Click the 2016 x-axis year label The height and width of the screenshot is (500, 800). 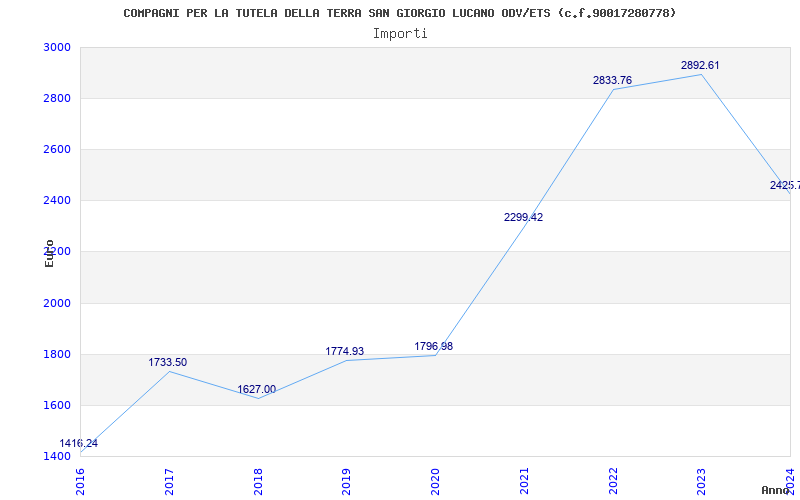coord(81,482)
